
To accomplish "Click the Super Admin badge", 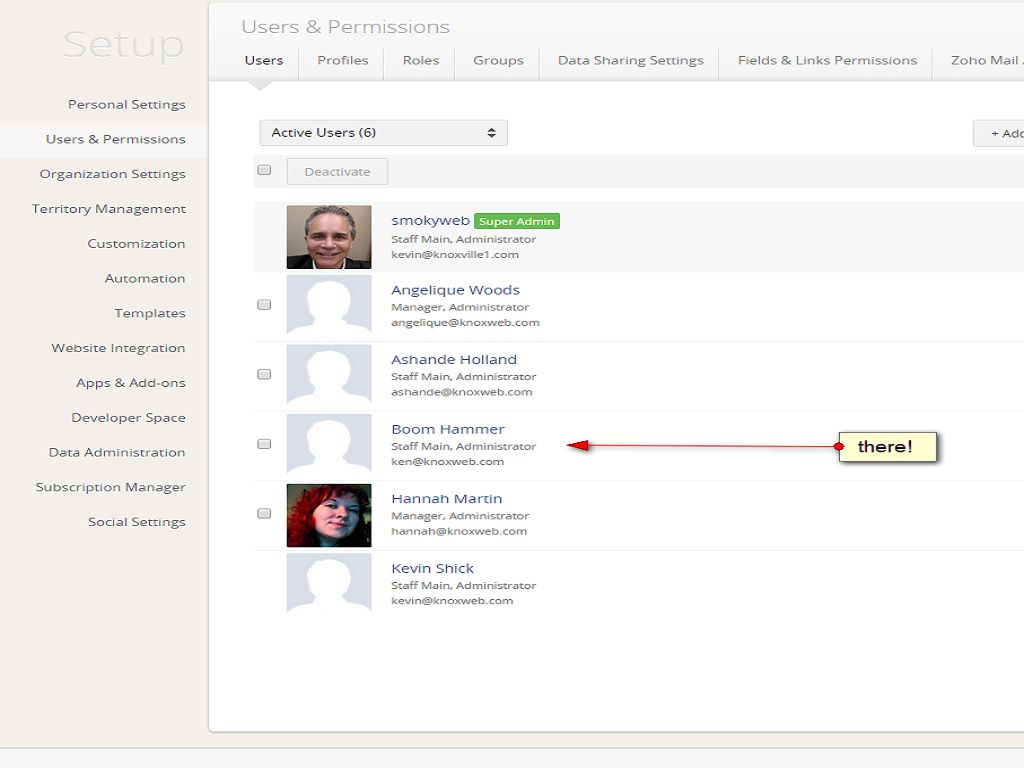I will tap(517, 221).
